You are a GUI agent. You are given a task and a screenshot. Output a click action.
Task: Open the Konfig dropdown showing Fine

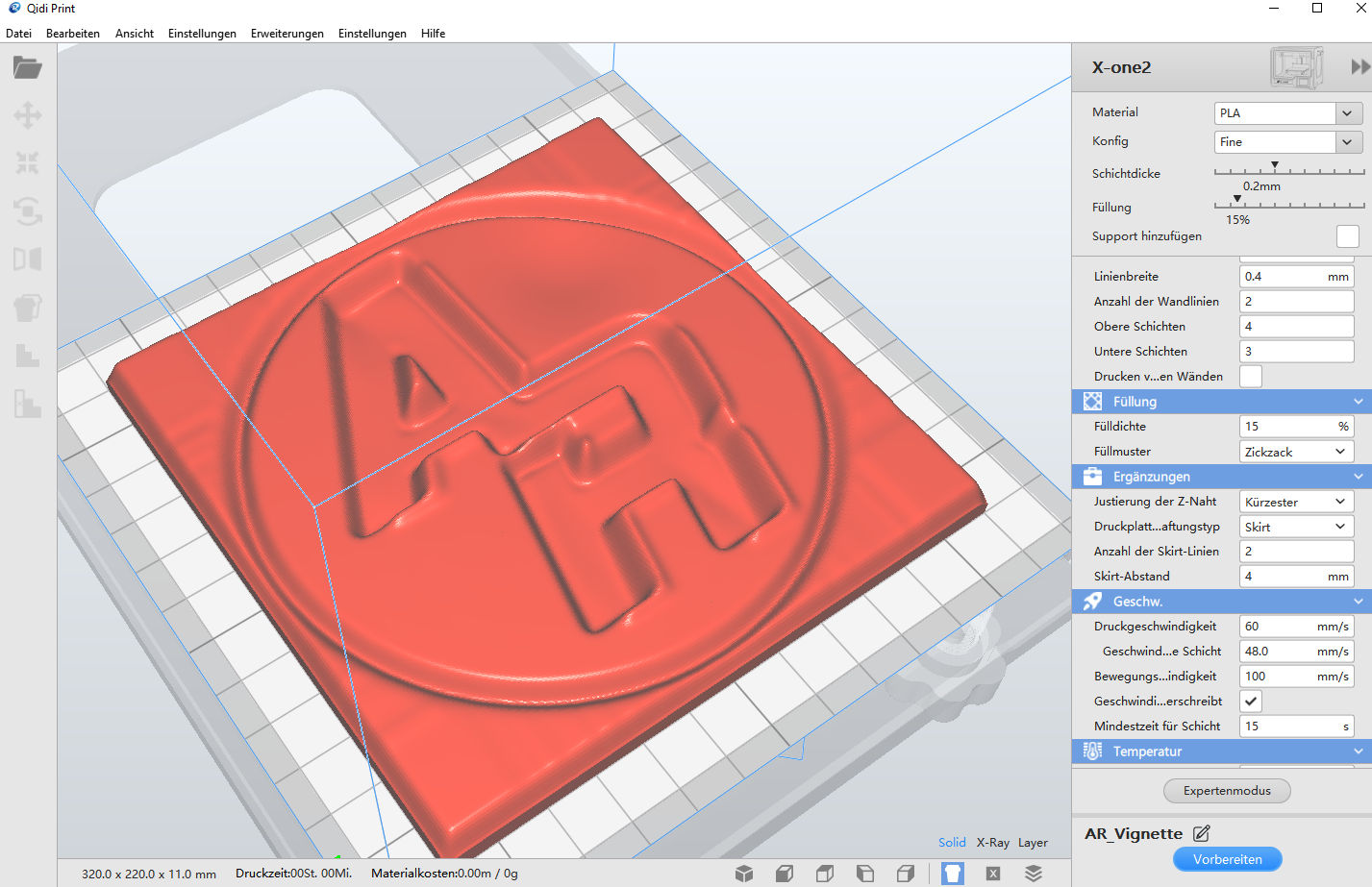coord(1288,142)
